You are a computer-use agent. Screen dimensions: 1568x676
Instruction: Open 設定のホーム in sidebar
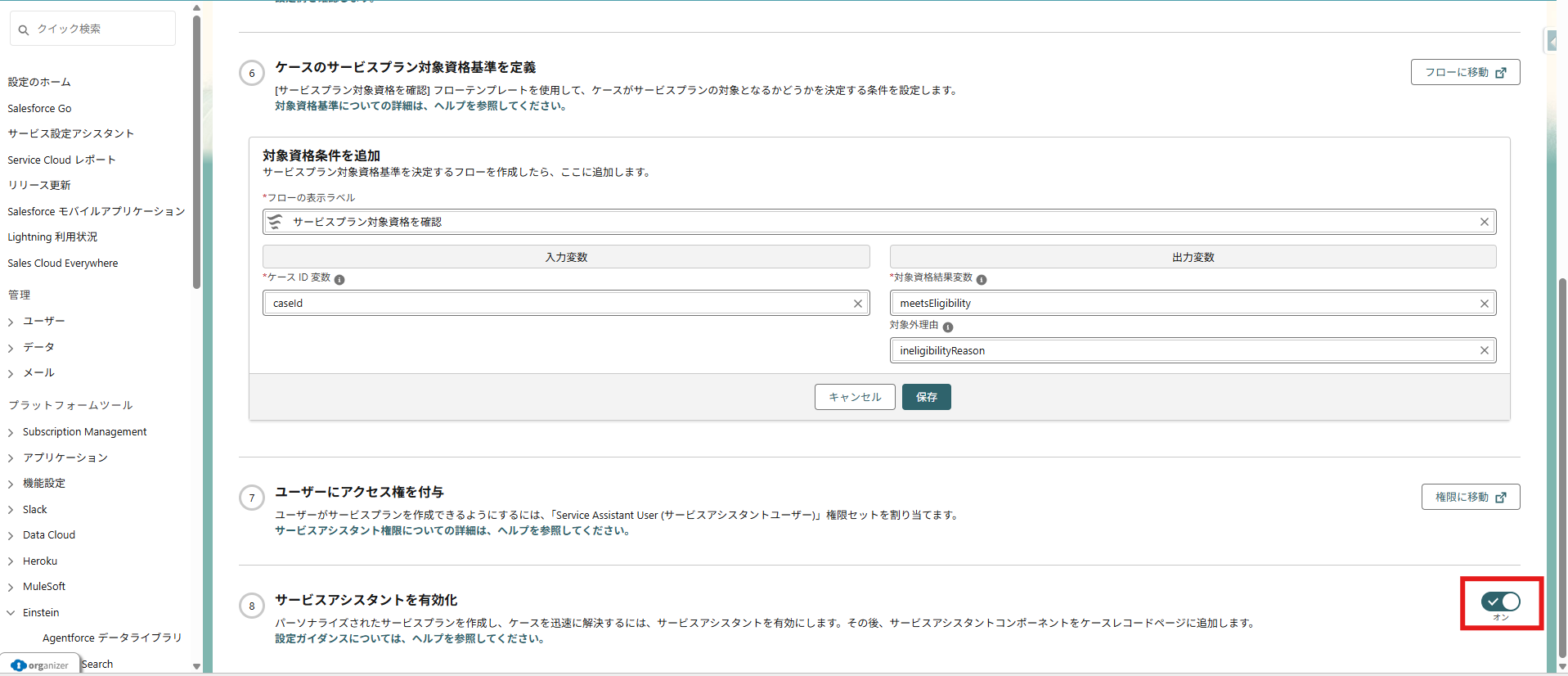point(39,82)
